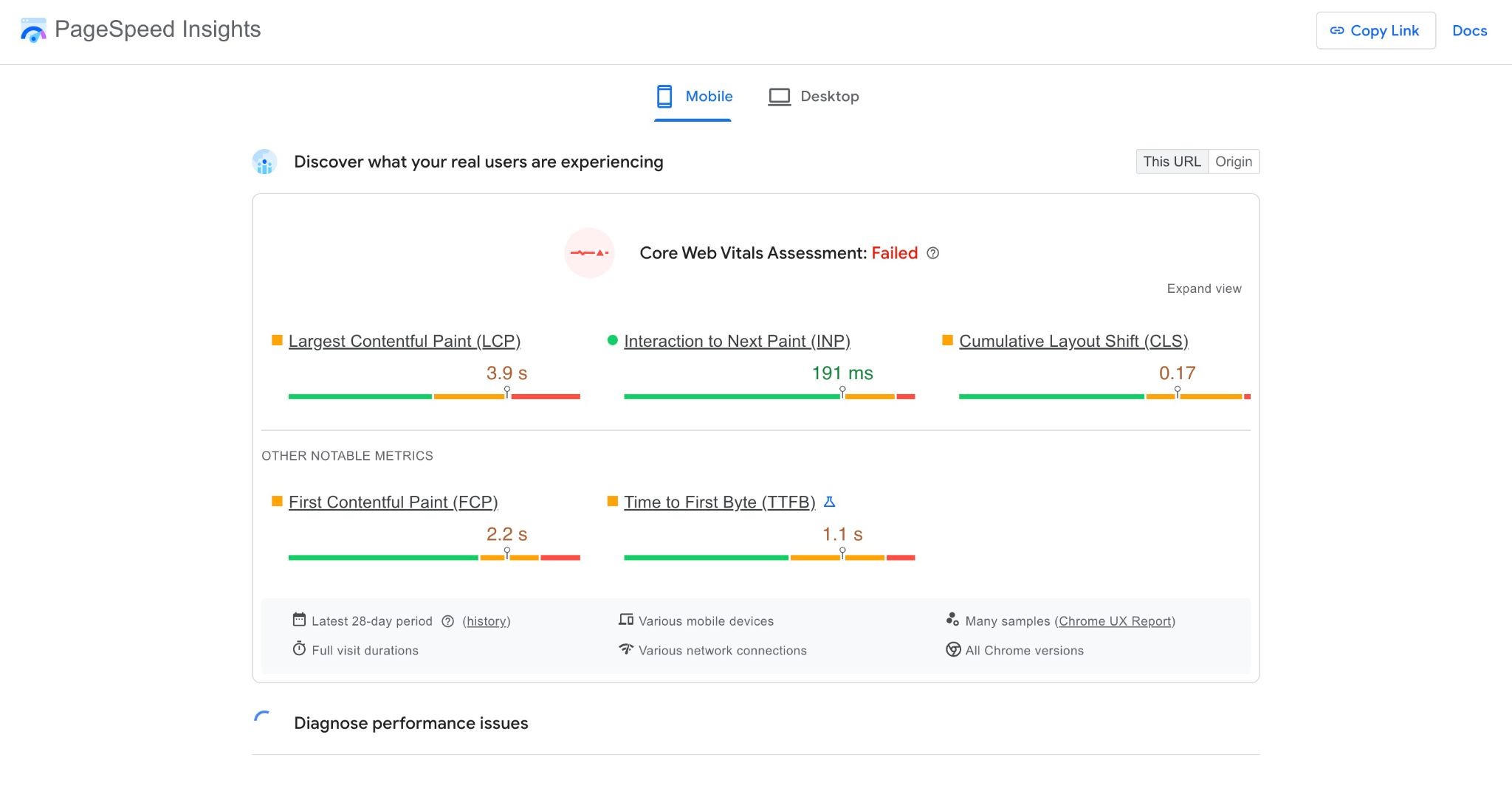Click the real users data icon
Viewport: 1512px width, 788px height.
(264, 162)
